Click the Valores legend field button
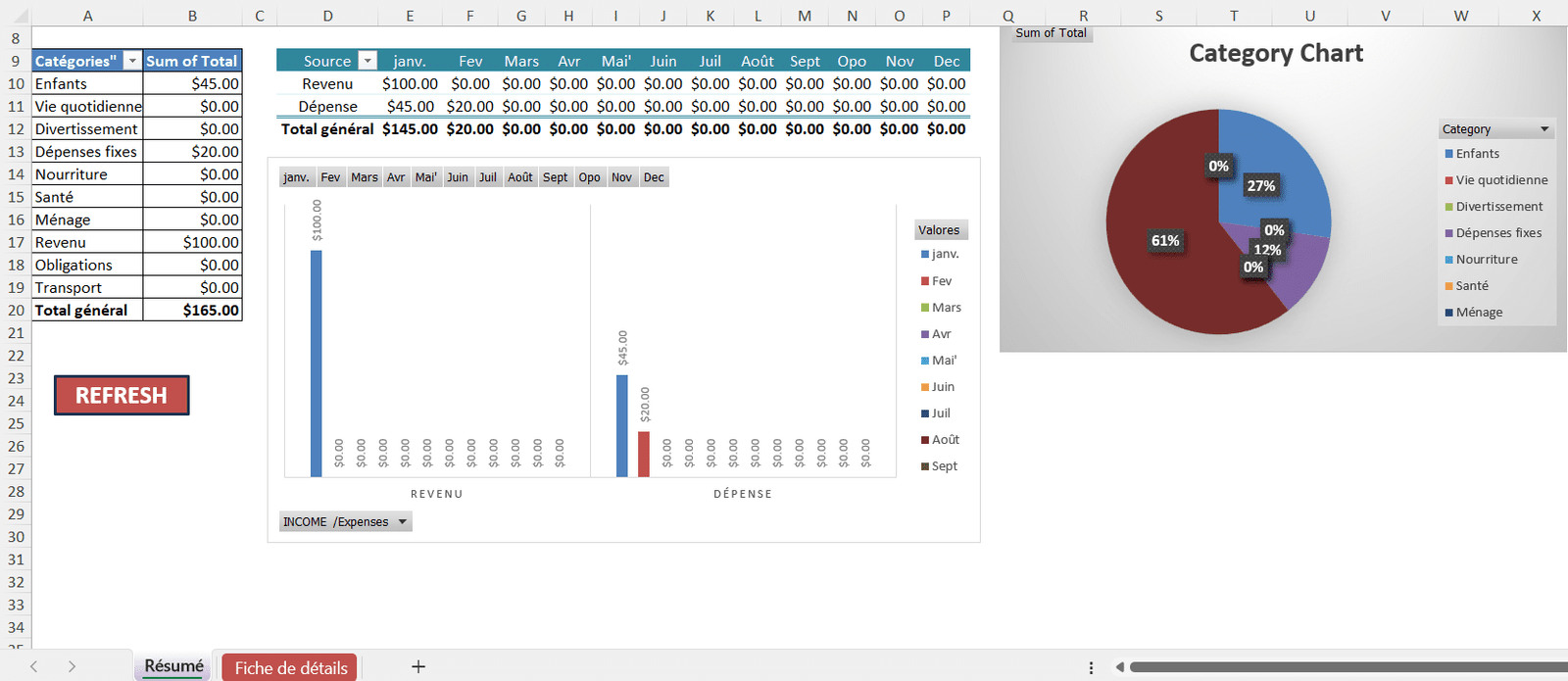1568x681 pixels. 941,230
